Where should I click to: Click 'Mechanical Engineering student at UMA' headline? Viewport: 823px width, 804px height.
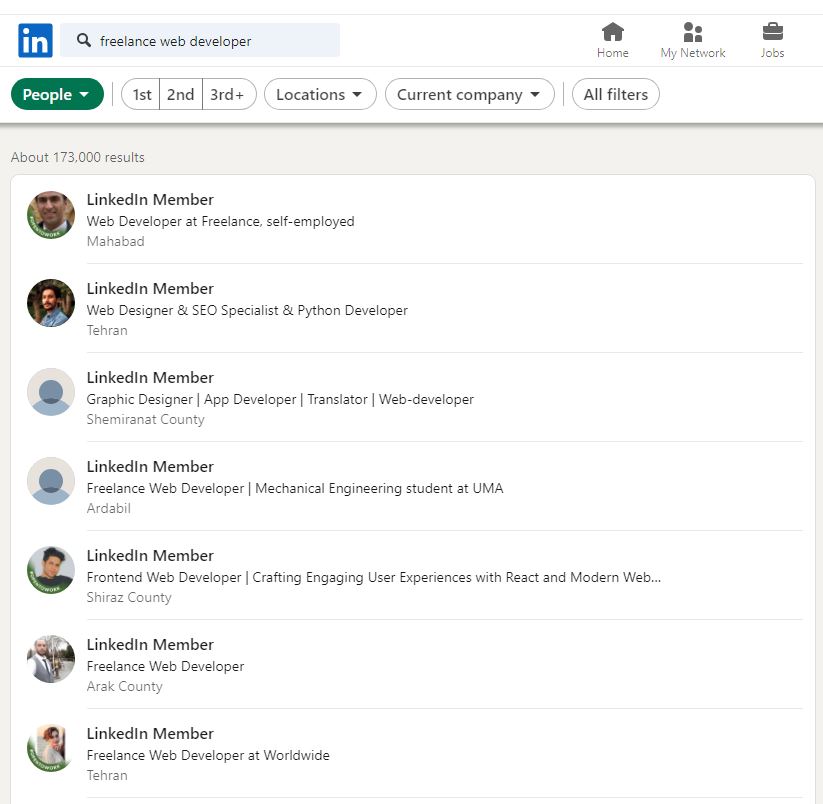tap(295, 489)
